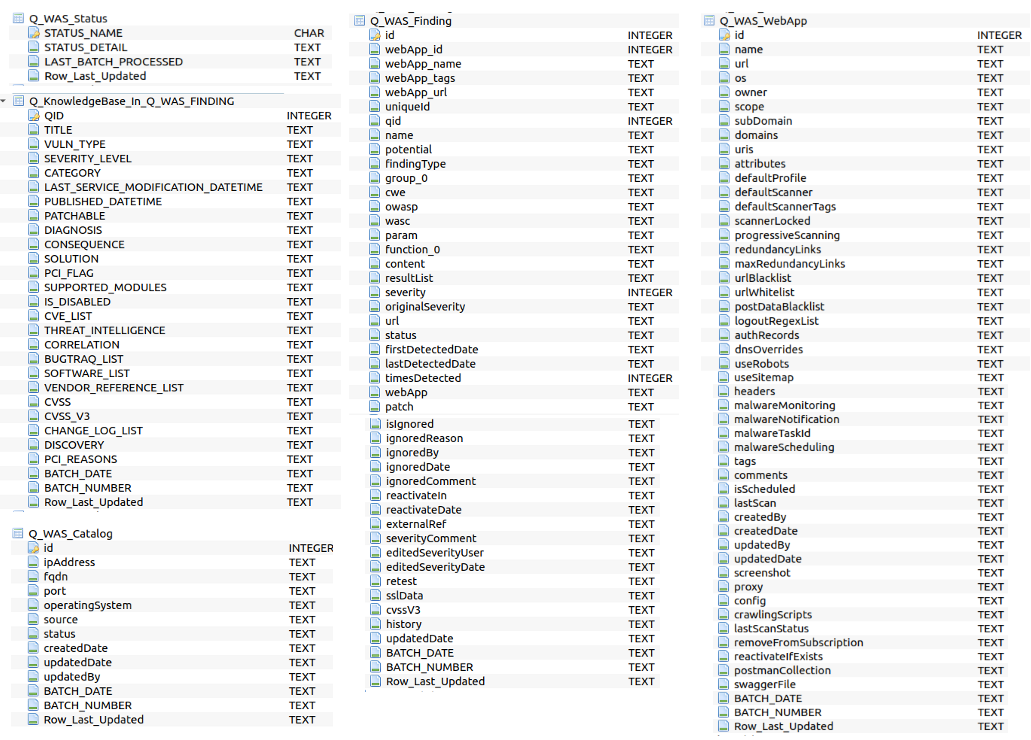Select the Q_WAS_Catalog table name
This screenshot has height=740, width=1031.
click(x=70, y=533)
